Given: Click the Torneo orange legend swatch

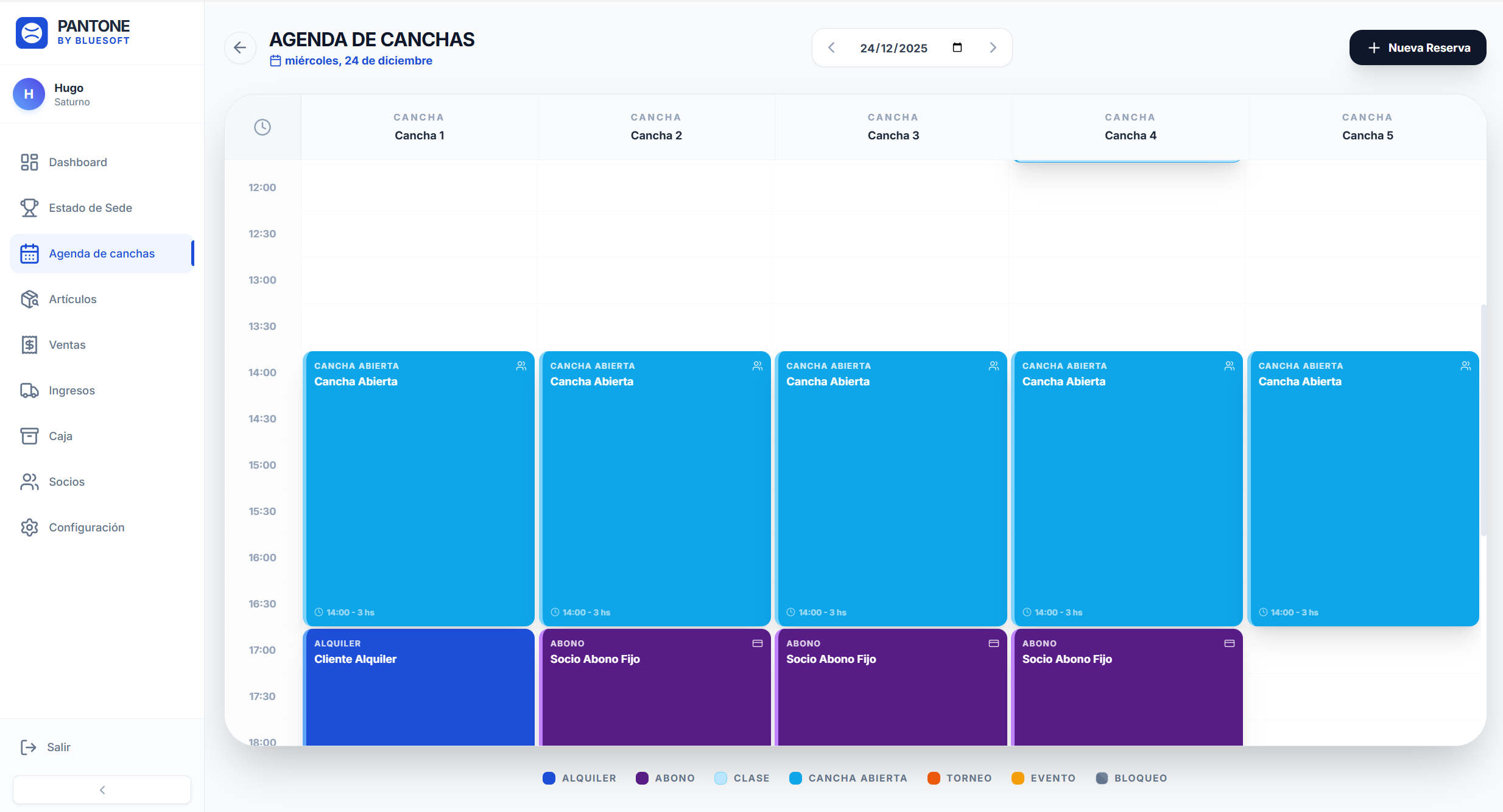Looking at the screenshot, I should [x=933, y=778].
